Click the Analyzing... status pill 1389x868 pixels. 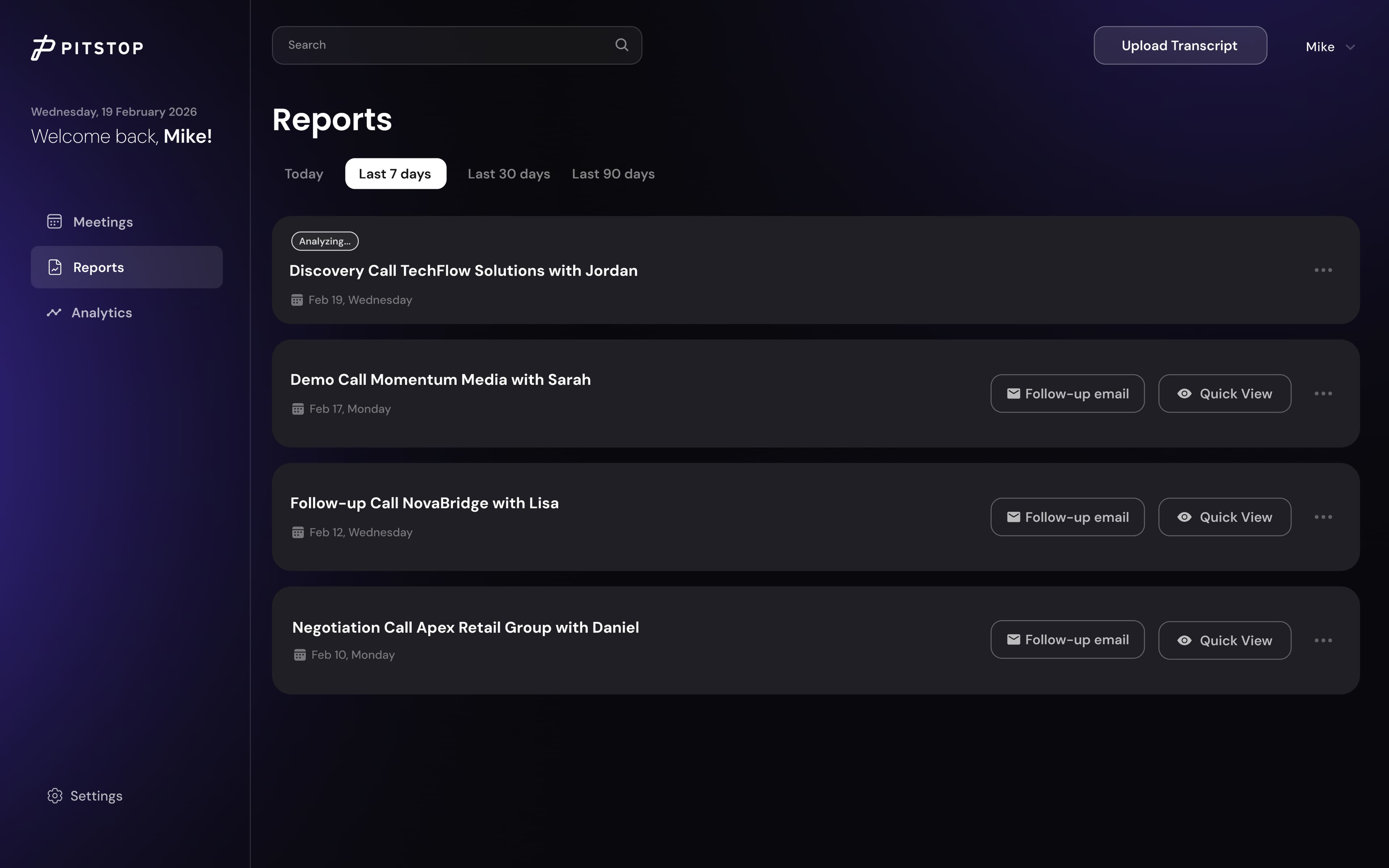pos(324,241)
